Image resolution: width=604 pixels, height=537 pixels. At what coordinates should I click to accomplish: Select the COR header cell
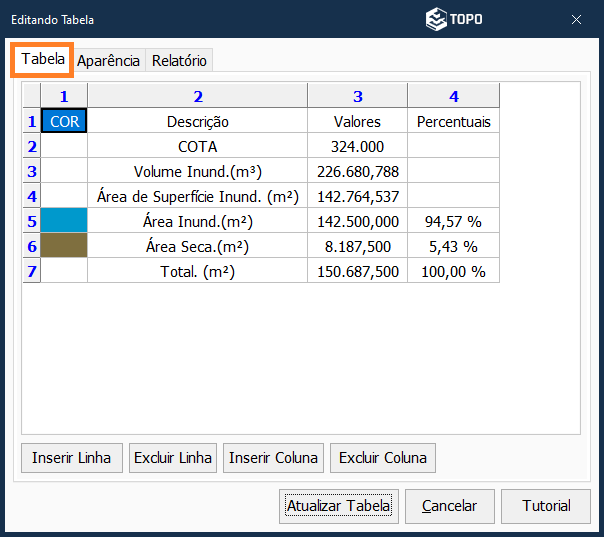tap(64, 122)
